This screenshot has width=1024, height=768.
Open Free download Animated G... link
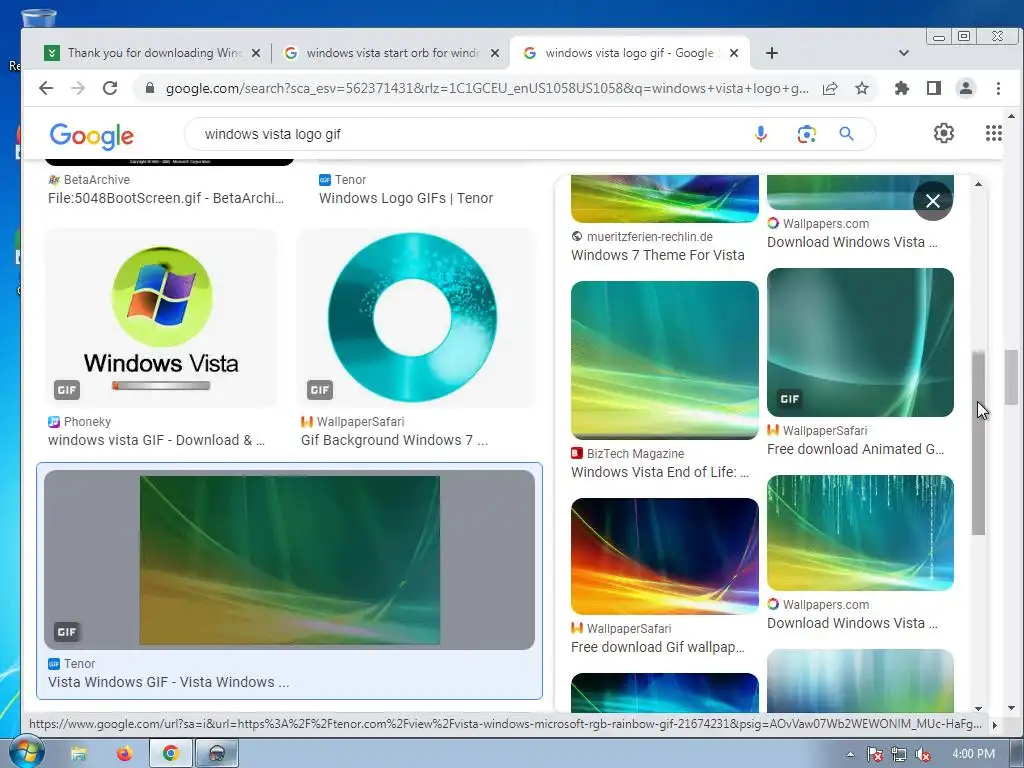tap(856, 449)
